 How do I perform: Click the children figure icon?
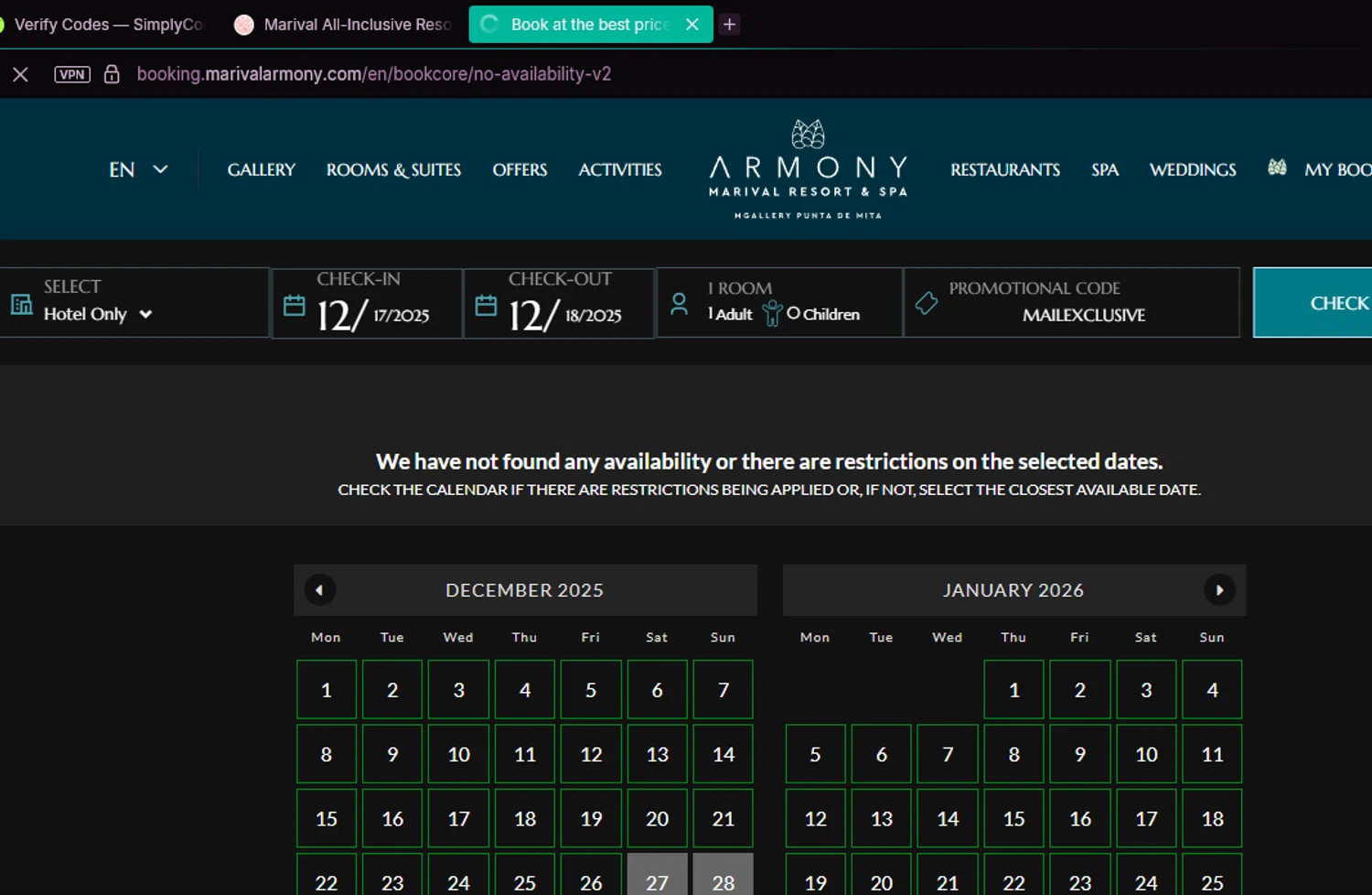click(772, 314)
